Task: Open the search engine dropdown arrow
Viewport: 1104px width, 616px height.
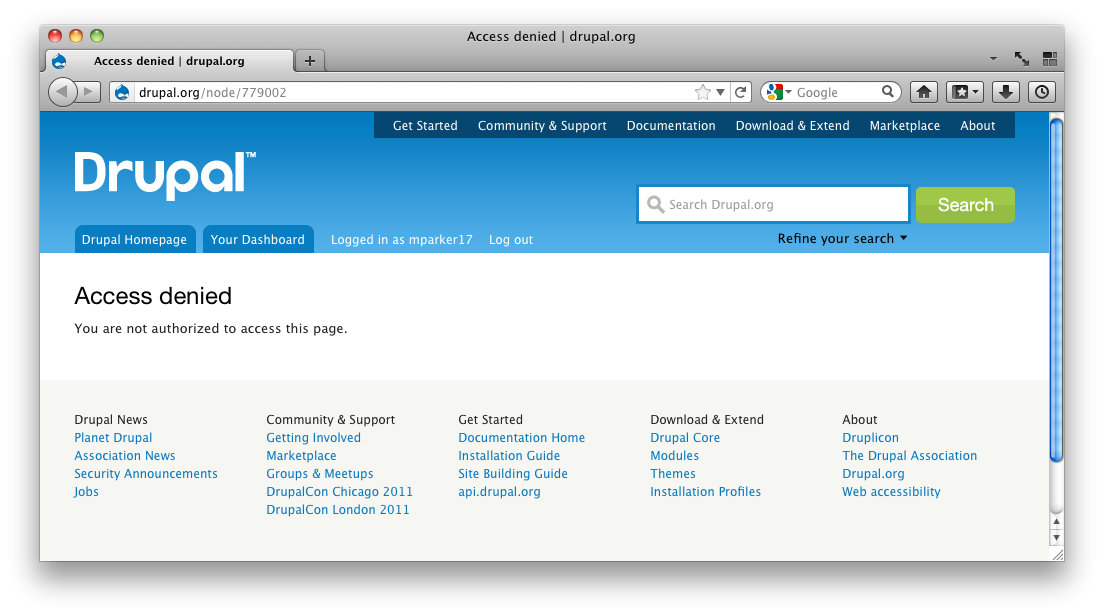Action: 788,91
